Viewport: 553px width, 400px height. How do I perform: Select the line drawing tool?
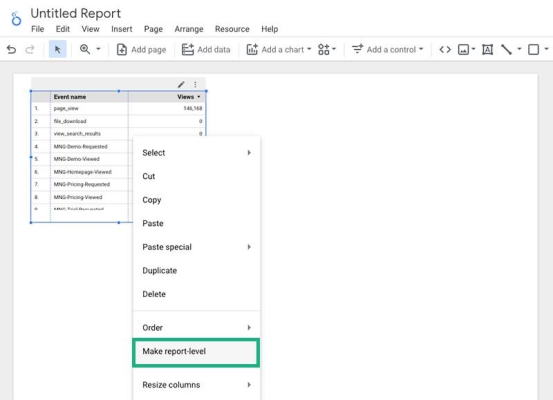[506, 49]
